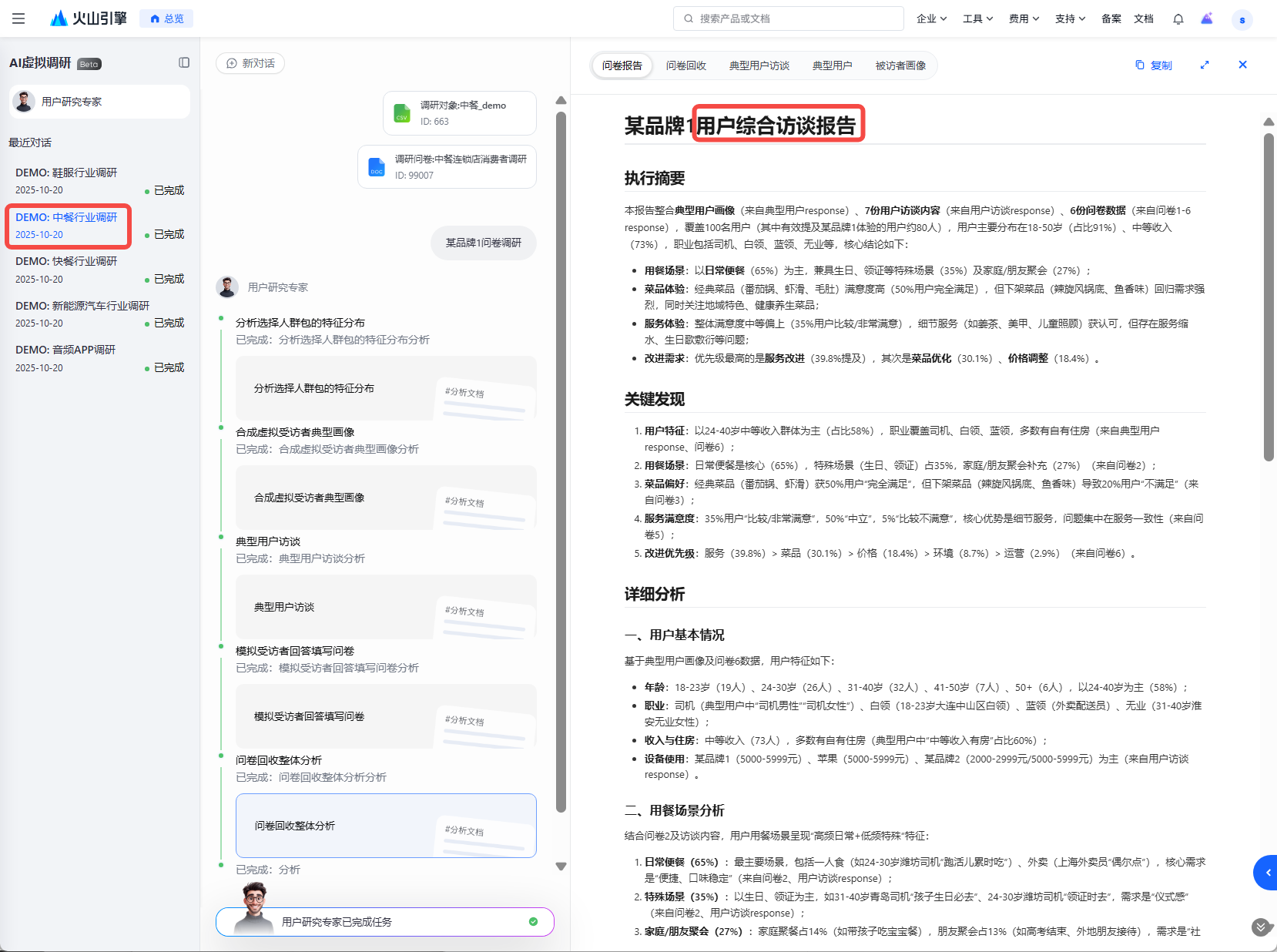Close the report panel
1277x952 pixels.
click(1242, 65)
